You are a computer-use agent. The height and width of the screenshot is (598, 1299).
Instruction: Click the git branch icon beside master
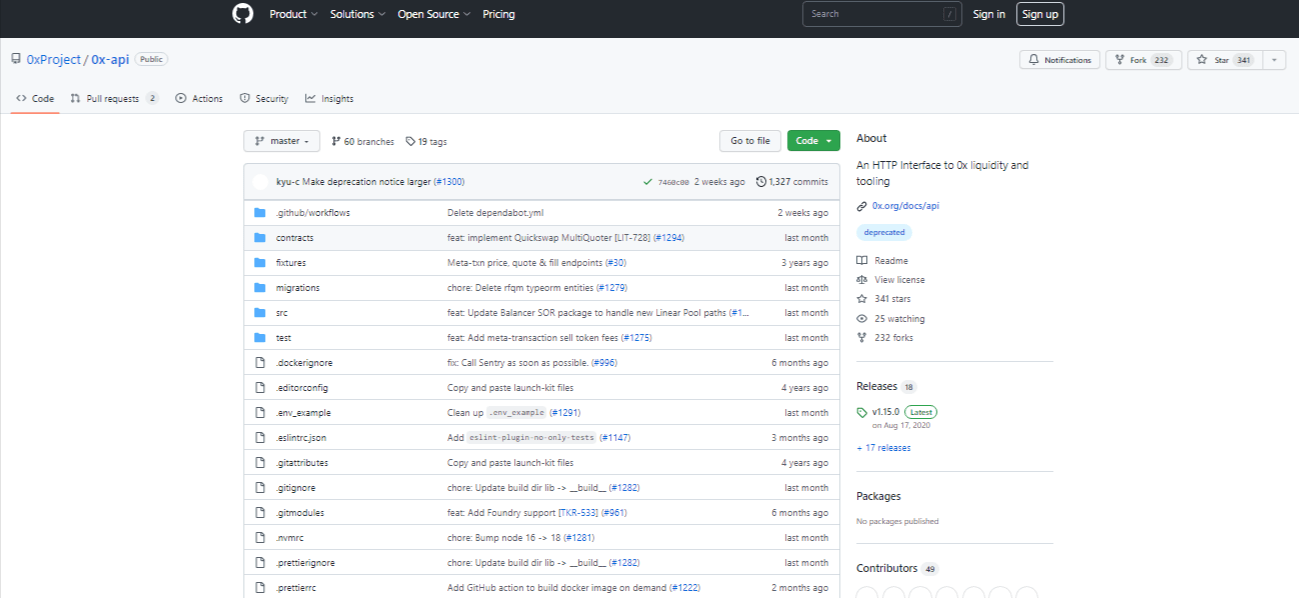point(260,141)
